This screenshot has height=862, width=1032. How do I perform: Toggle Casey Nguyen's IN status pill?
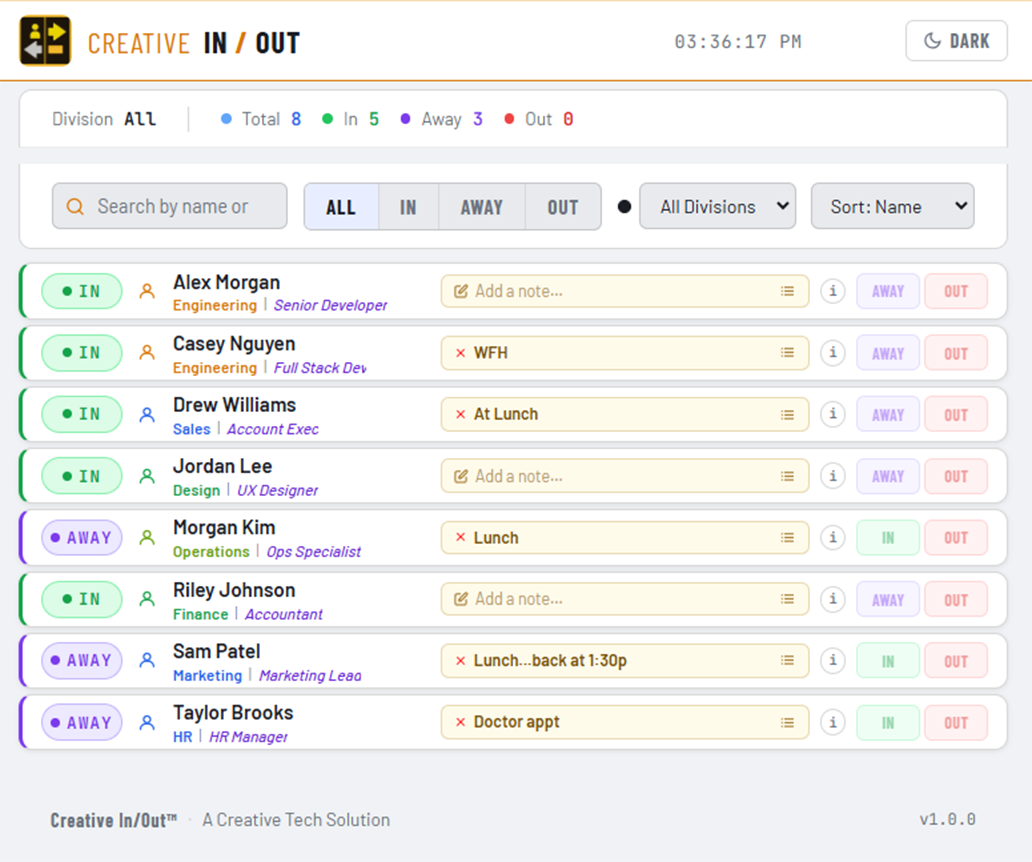[82, 353]
